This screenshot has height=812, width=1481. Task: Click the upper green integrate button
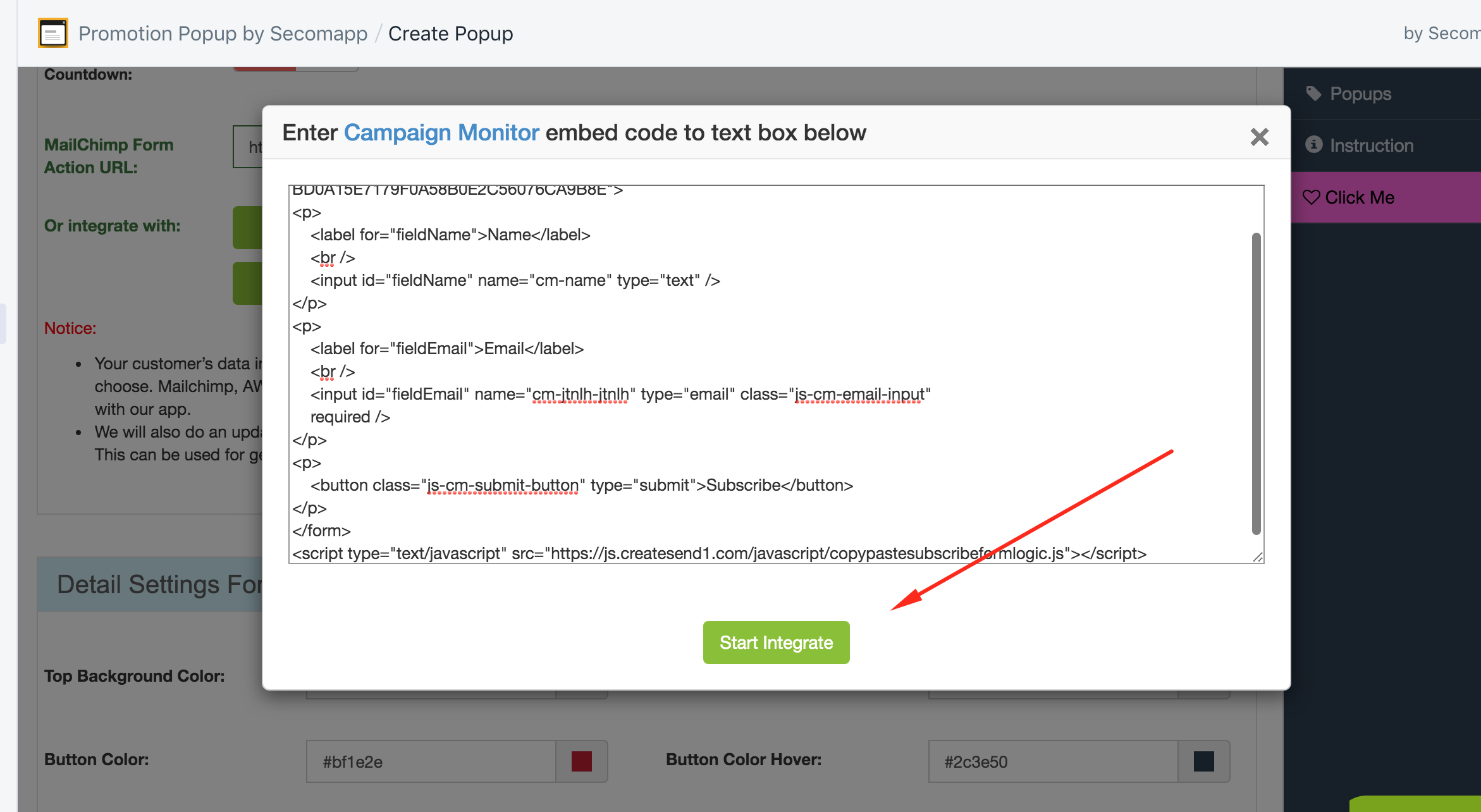247,228
